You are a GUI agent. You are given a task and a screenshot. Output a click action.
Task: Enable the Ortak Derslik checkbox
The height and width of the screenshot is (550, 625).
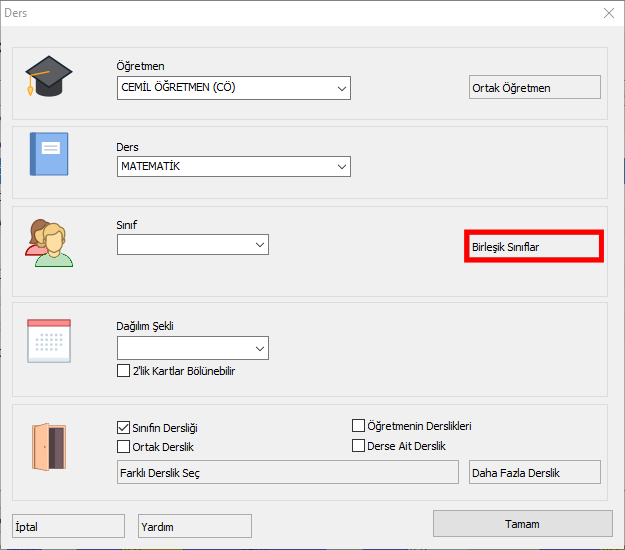coord(124,446)
